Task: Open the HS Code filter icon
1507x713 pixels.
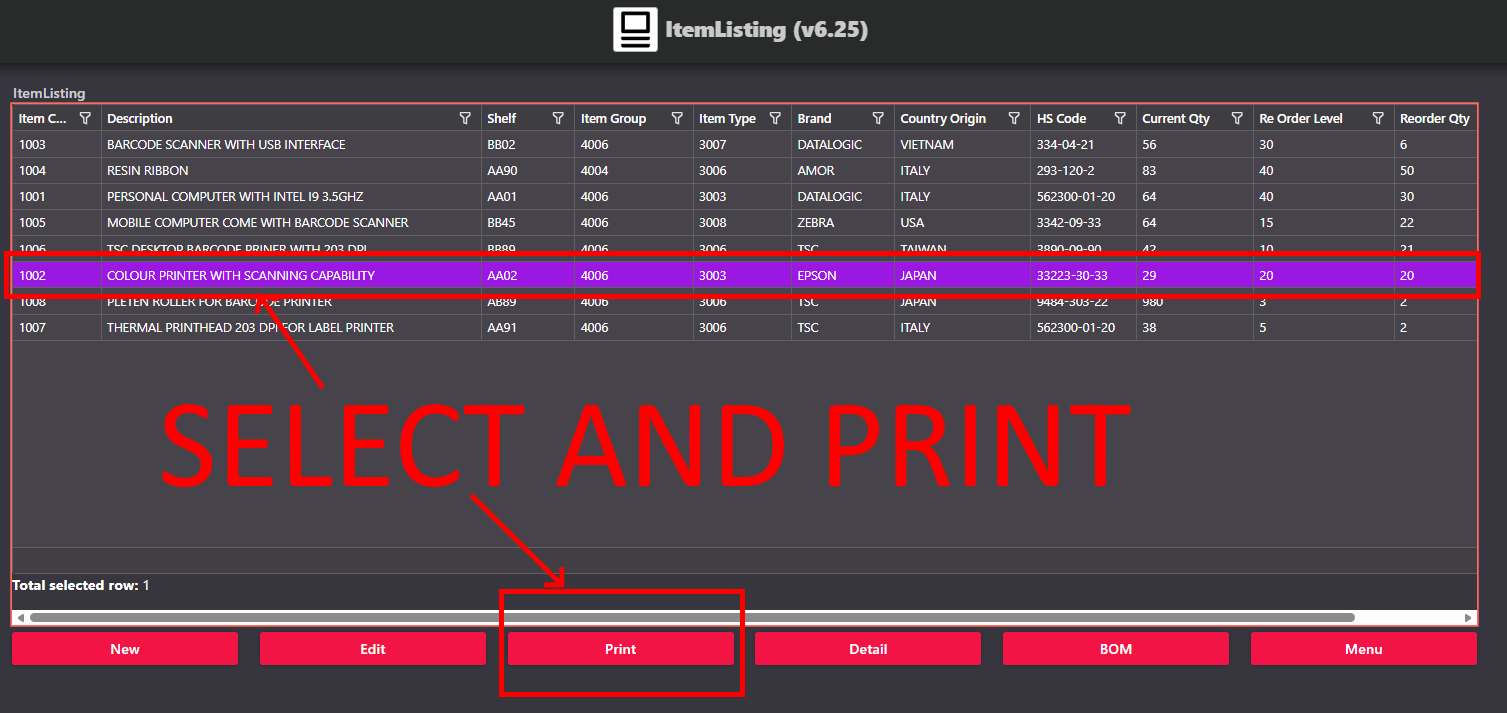Action: click(1120, 118)
